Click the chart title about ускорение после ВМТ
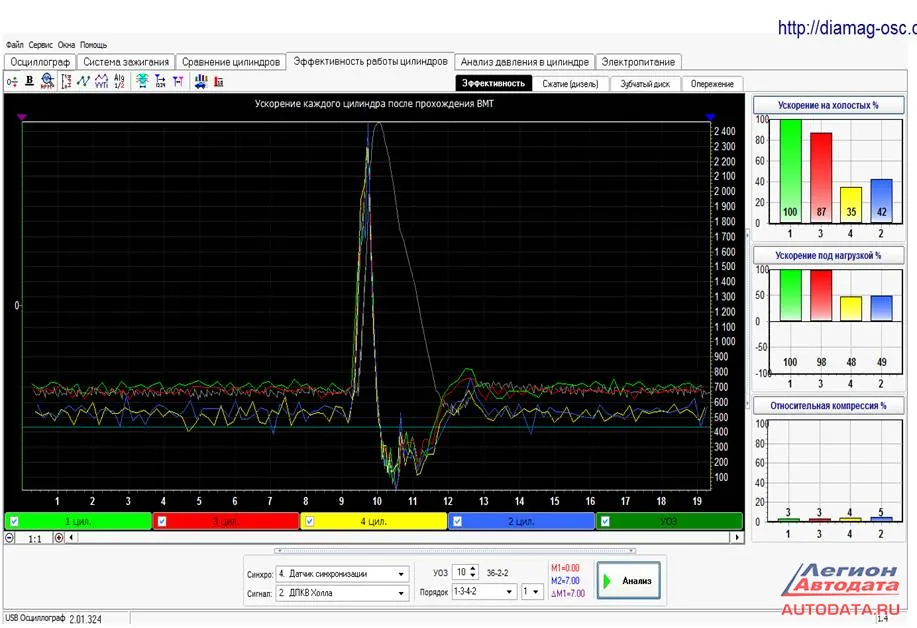This screenshot has width=917, height=628. click(374, 104)
